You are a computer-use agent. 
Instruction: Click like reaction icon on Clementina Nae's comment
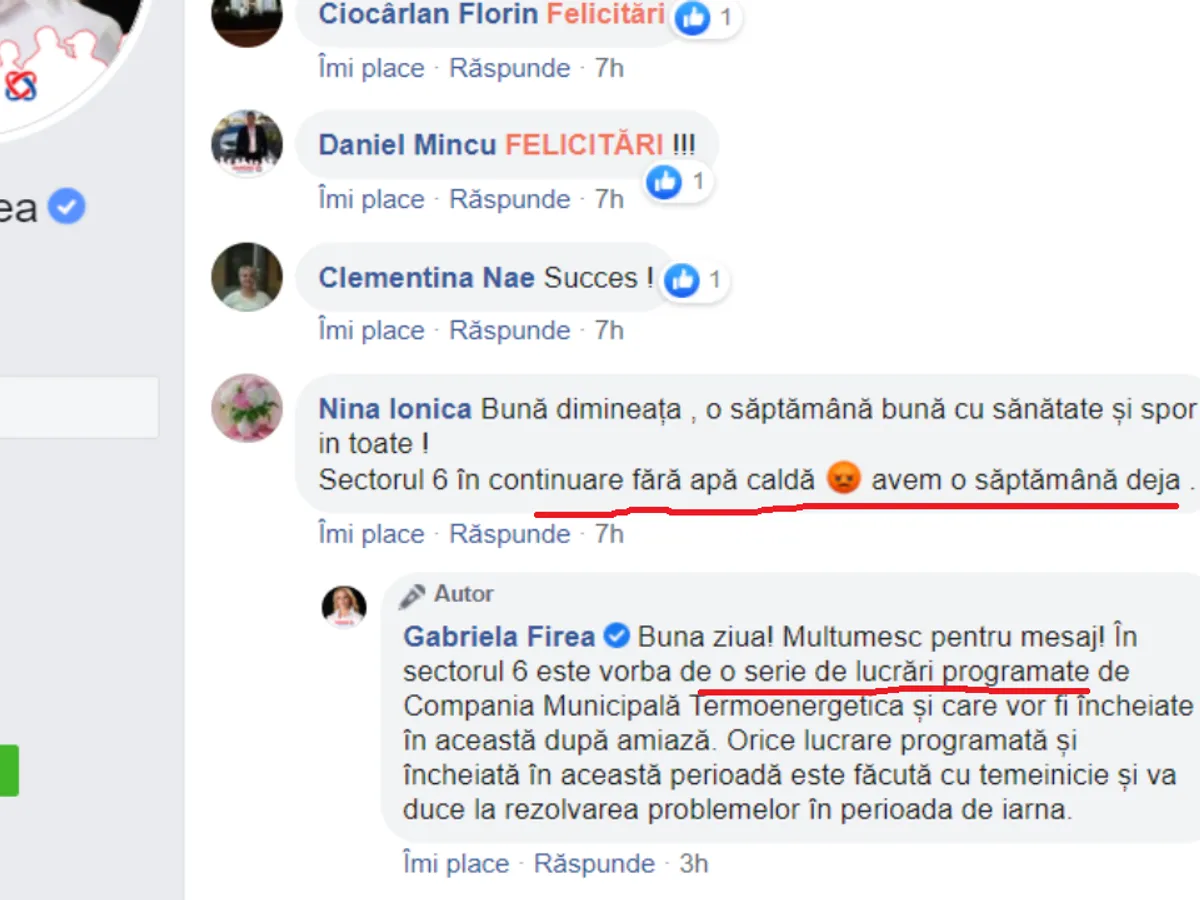click(x=682, y=280)
